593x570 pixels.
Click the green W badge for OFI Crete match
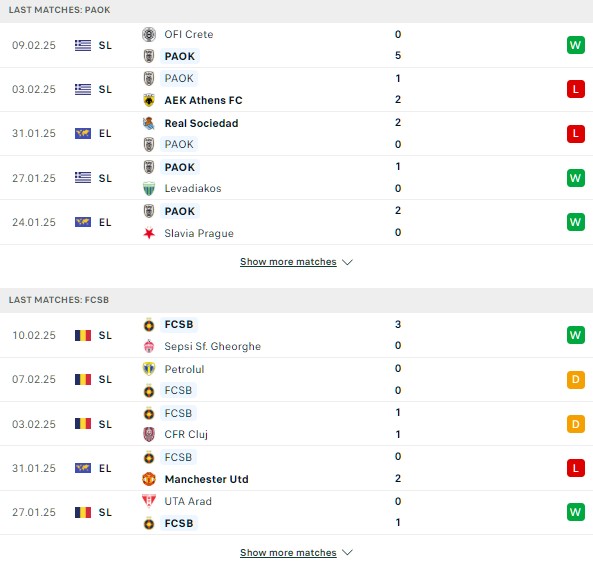point(576,45)
